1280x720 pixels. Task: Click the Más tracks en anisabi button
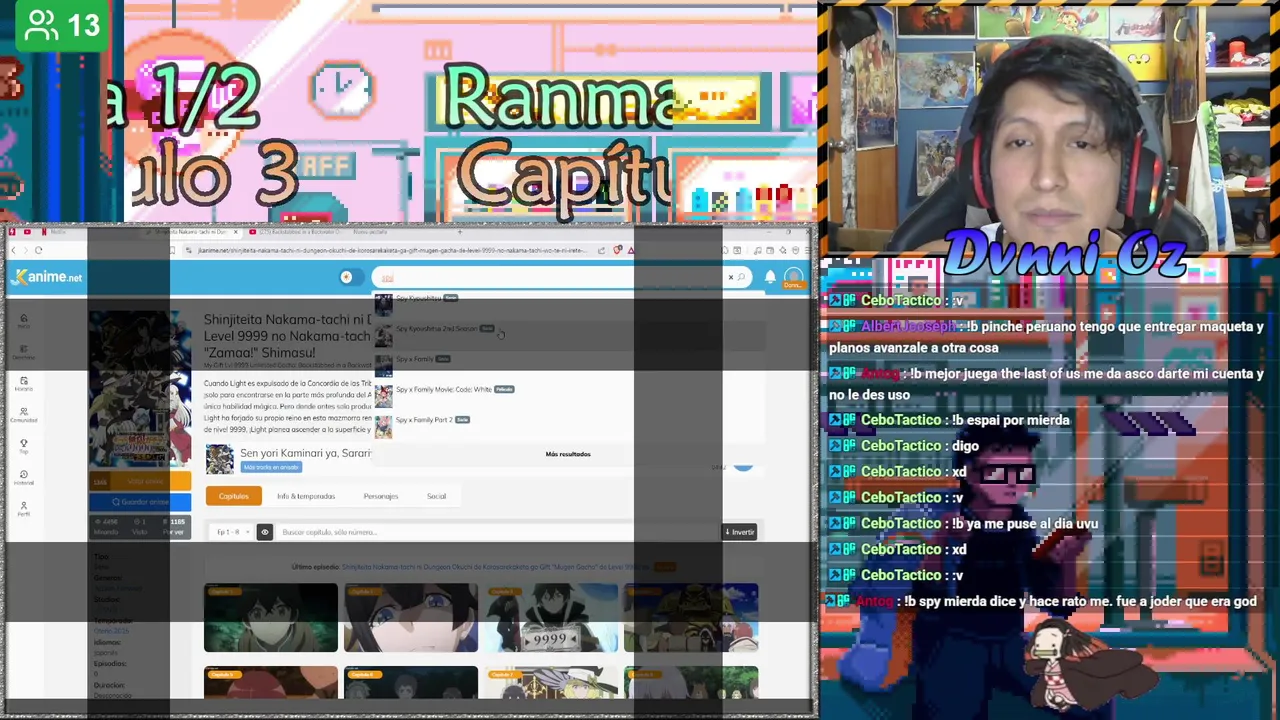pyautogui.click(x=270, y=467)
